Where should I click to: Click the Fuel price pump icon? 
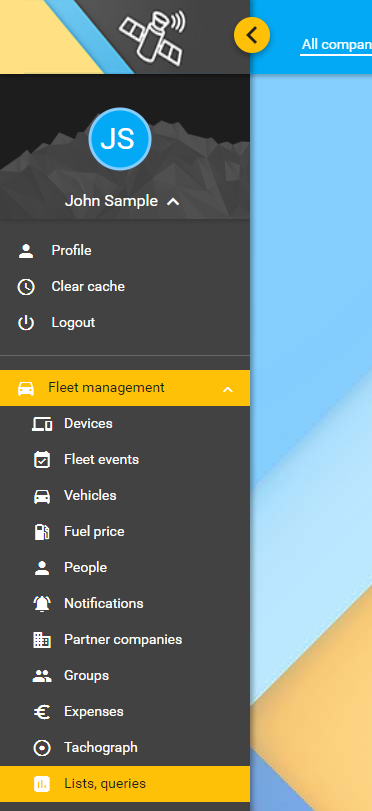tap(42, 532)
